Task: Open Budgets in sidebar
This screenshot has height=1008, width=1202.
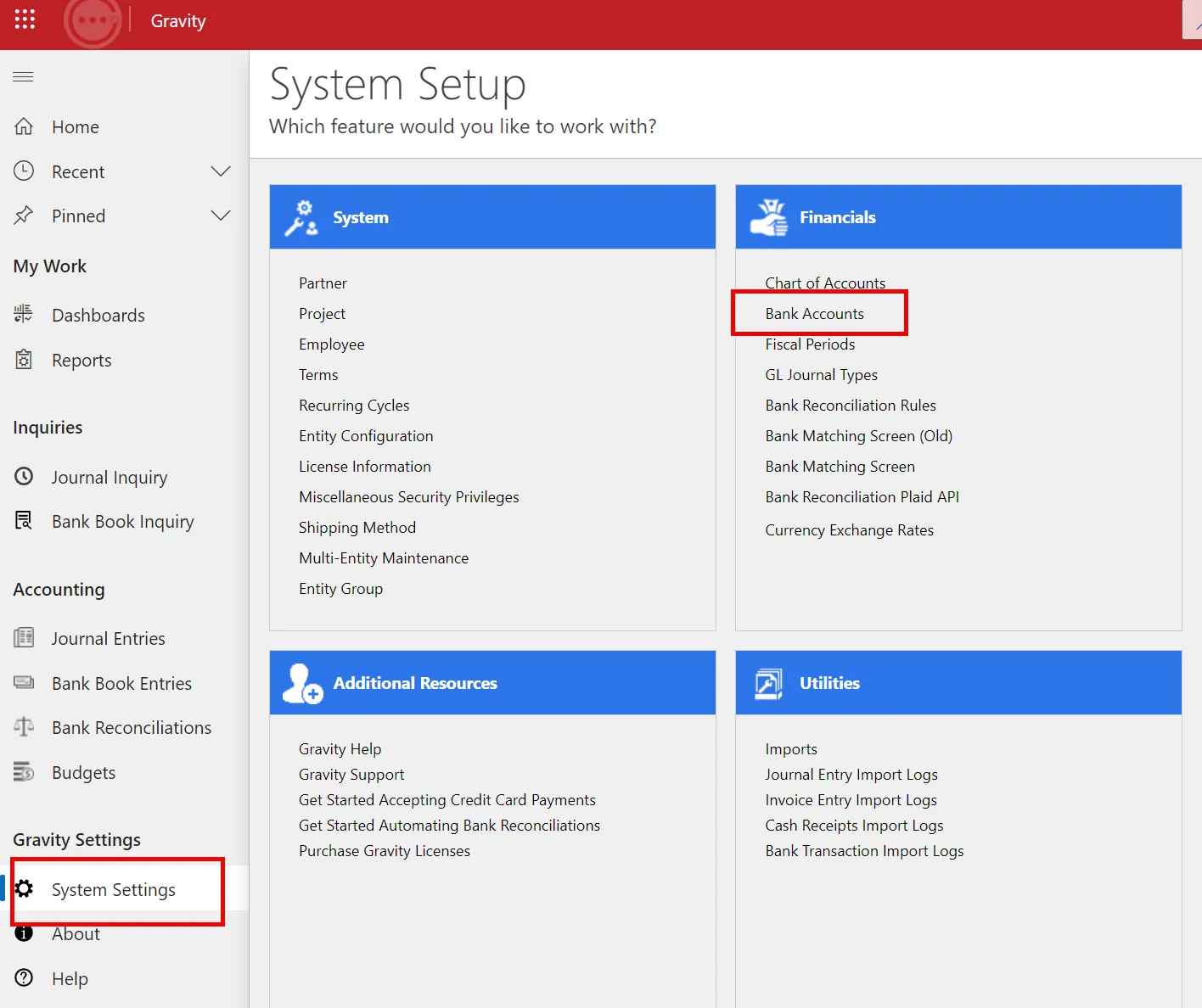Action: (x=83, y=773)
